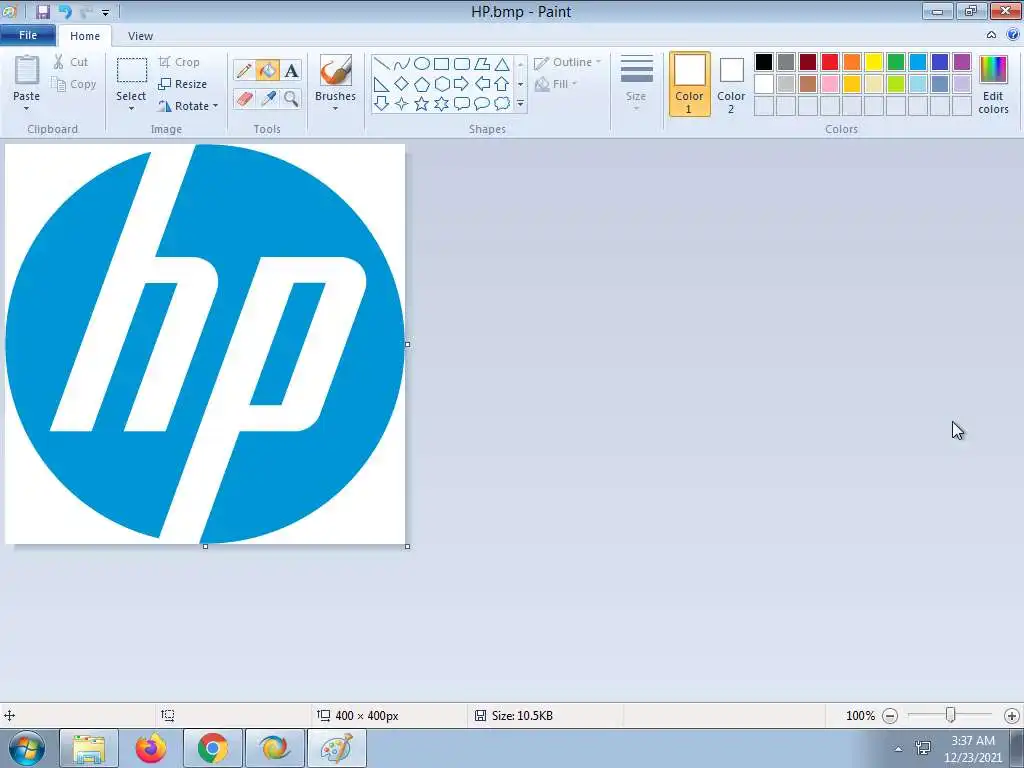
Task: Click the Undo icon in title bar
Action: tap(65, 12)
